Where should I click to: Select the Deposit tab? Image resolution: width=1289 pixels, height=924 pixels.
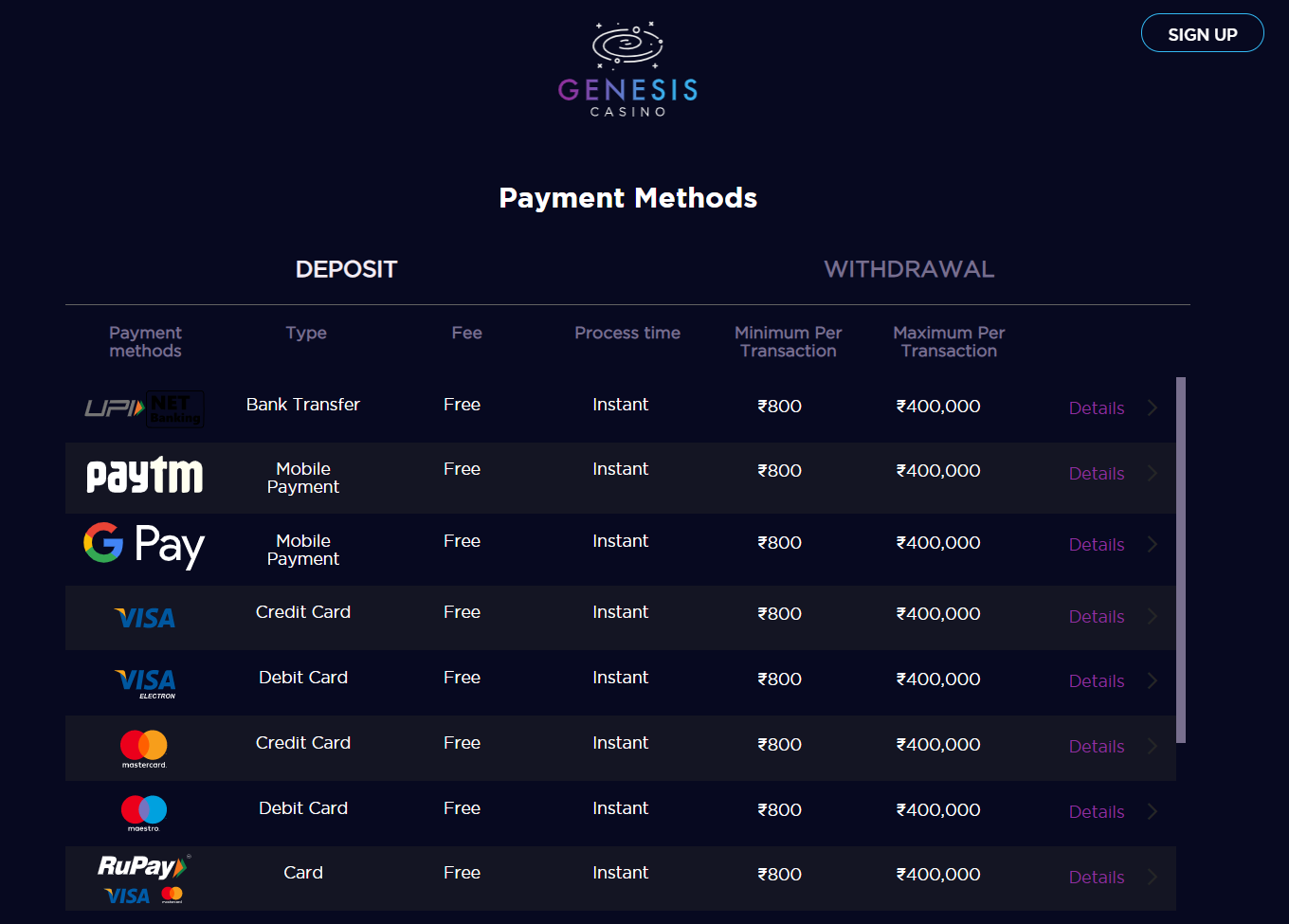pyautogui.click(x=346, y=269)
